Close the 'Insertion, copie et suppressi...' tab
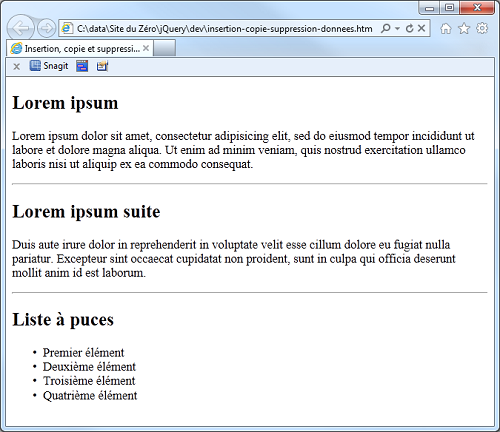500x432 pixels. (x=146, y=48)
